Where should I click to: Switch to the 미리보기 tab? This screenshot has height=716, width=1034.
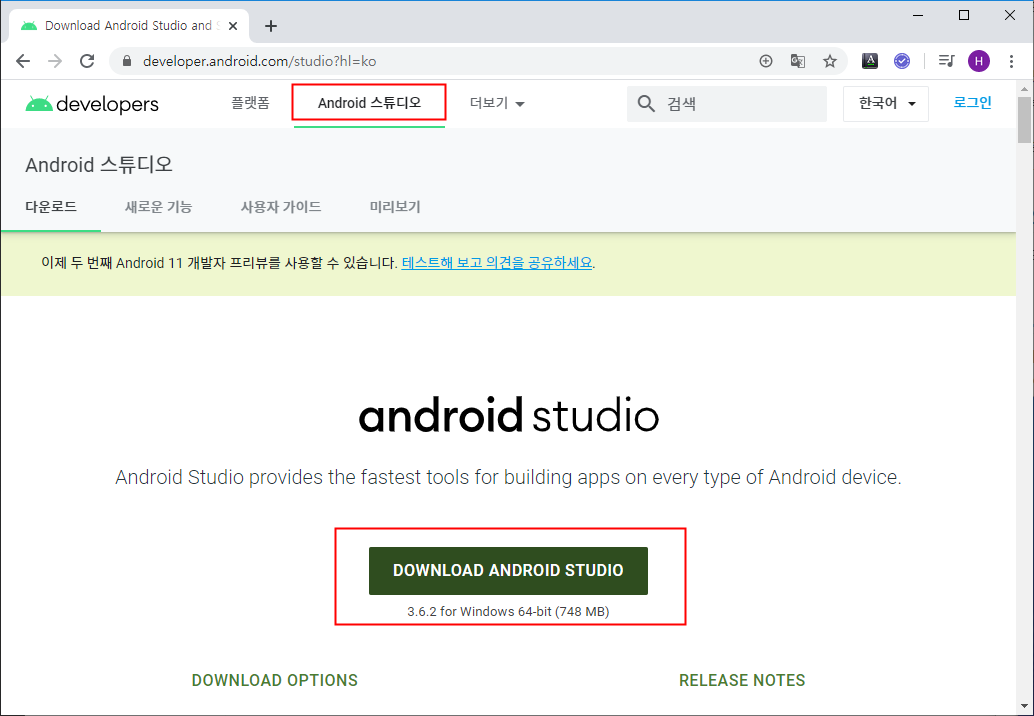pyautogui.click(x=395, y=207)
